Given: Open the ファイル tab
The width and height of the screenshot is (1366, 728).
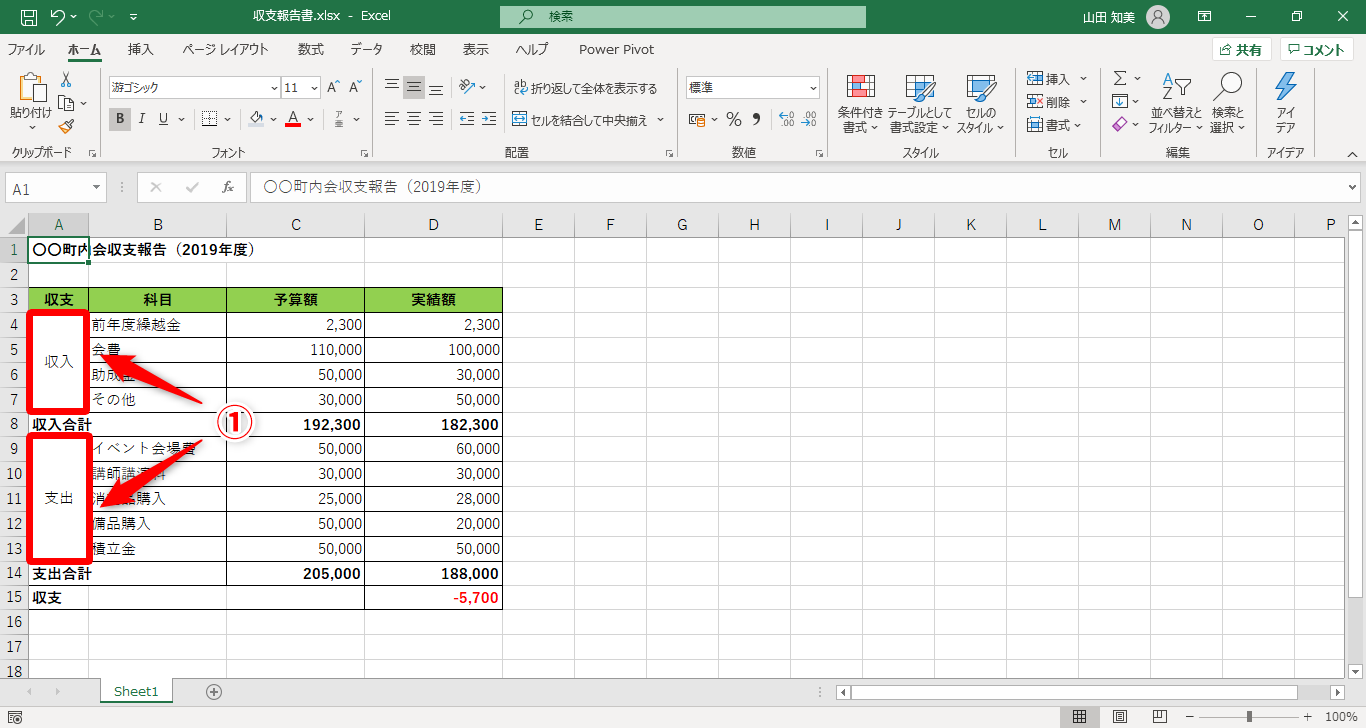Looking at the screenshot, I should pyautogui.click(x=26, y=49).
